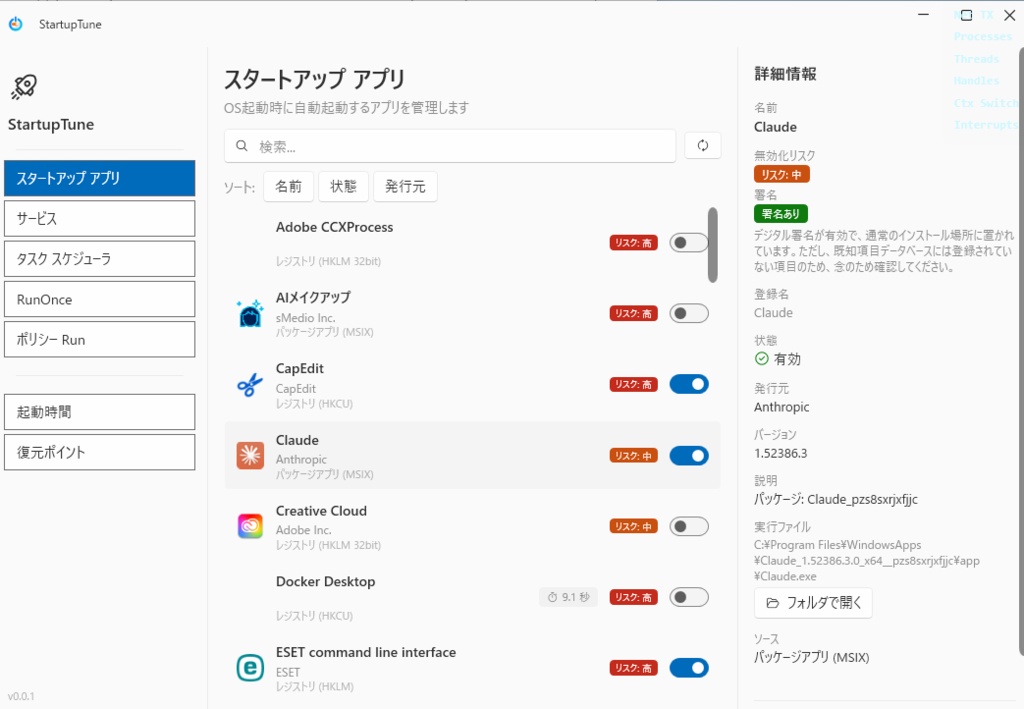The image size is (1024, 709).
Task: Open the RunOnce section
Action: 99,300
